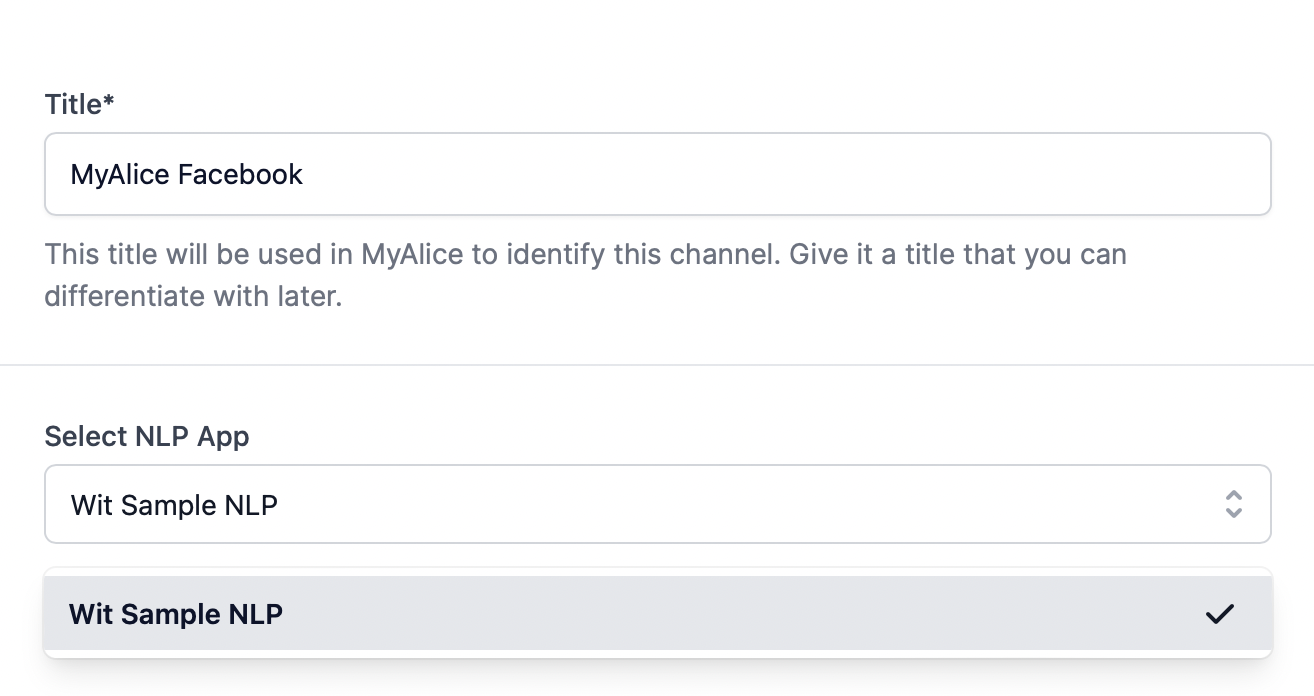Click the up-down chevron icon in NLP dropdown
This screenshot has width=1314, height=696.
click(1233, 504)
